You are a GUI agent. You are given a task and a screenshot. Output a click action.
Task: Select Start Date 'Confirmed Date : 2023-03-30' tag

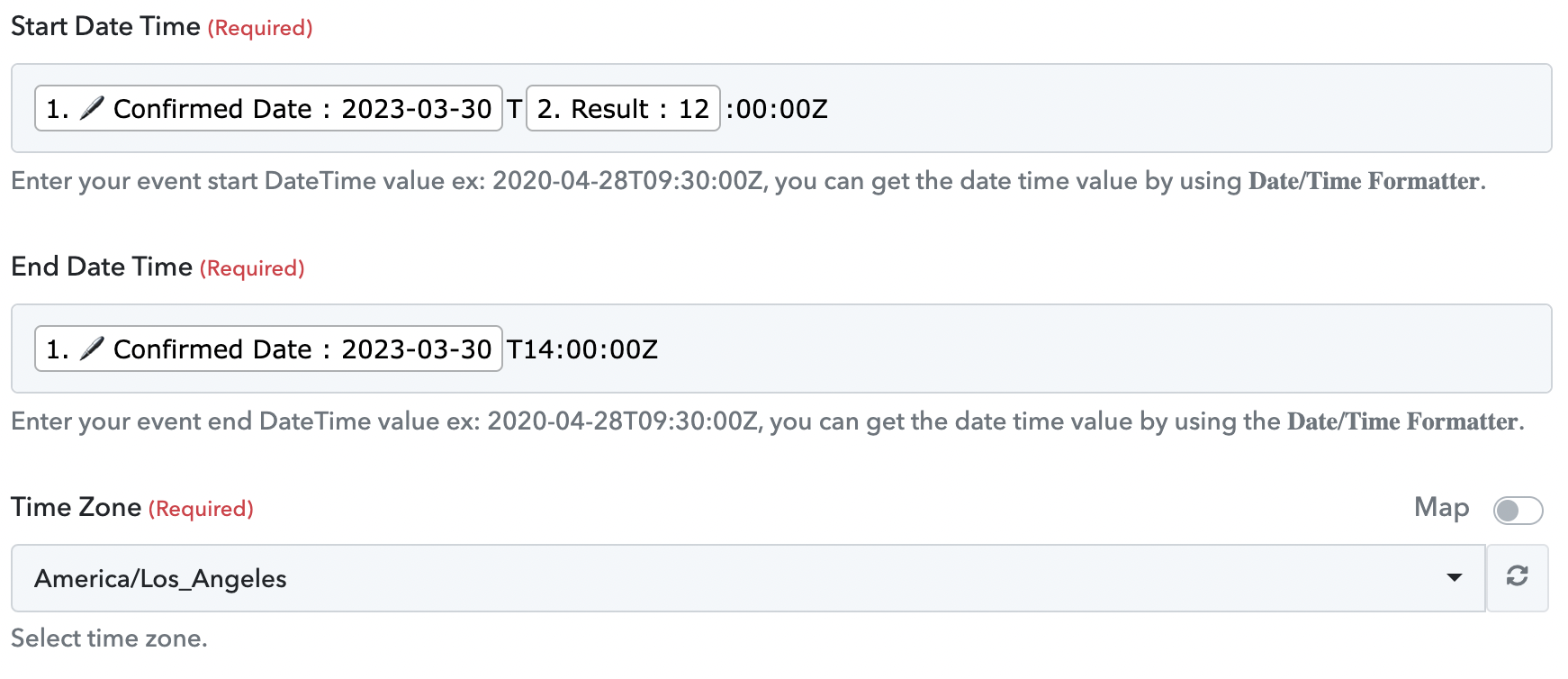[x=268, y=108]
